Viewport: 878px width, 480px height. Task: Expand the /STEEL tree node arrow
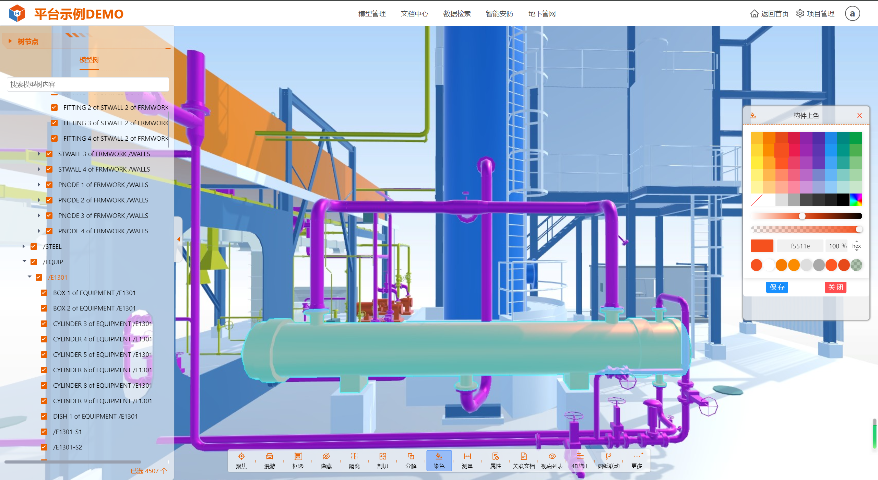[x=23, y=246]
